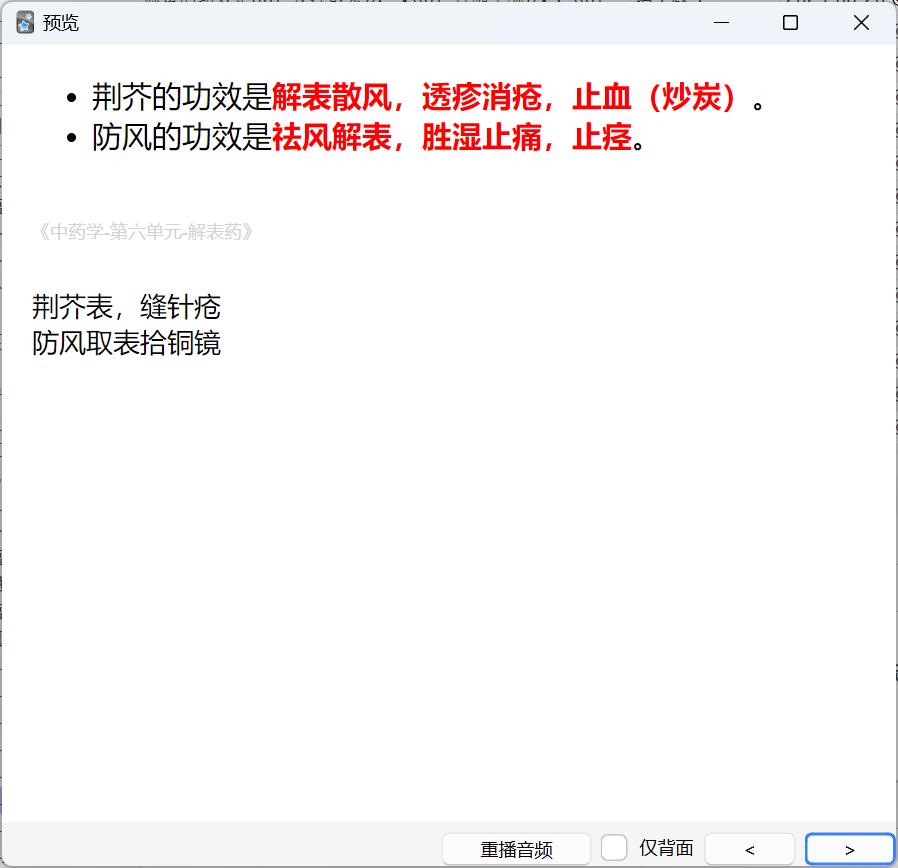
Task: Maximize the 预览 preview window
Action: point(790,23)
